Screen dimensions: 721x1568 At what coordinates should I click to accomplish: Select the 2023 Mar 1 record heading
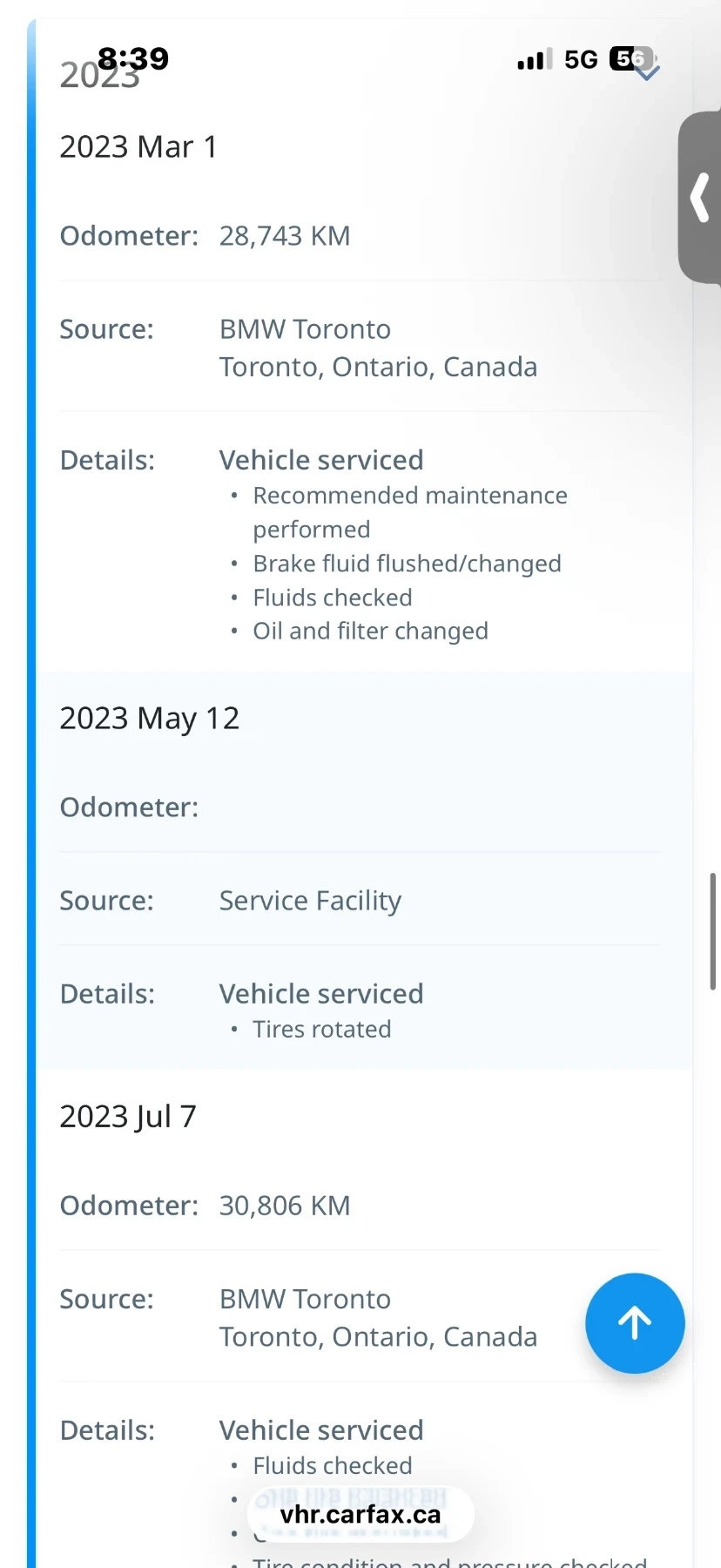point(138,147)
